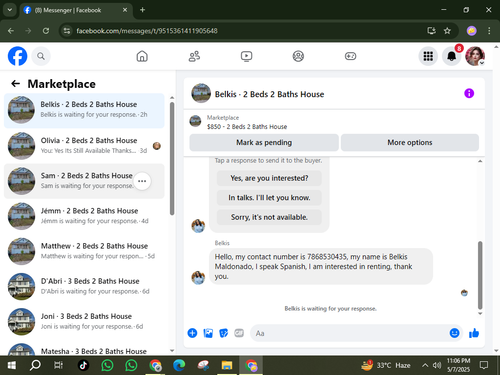Go back in browser history
The height and width of the screenshot is (375, 500).
coord(11,31)
